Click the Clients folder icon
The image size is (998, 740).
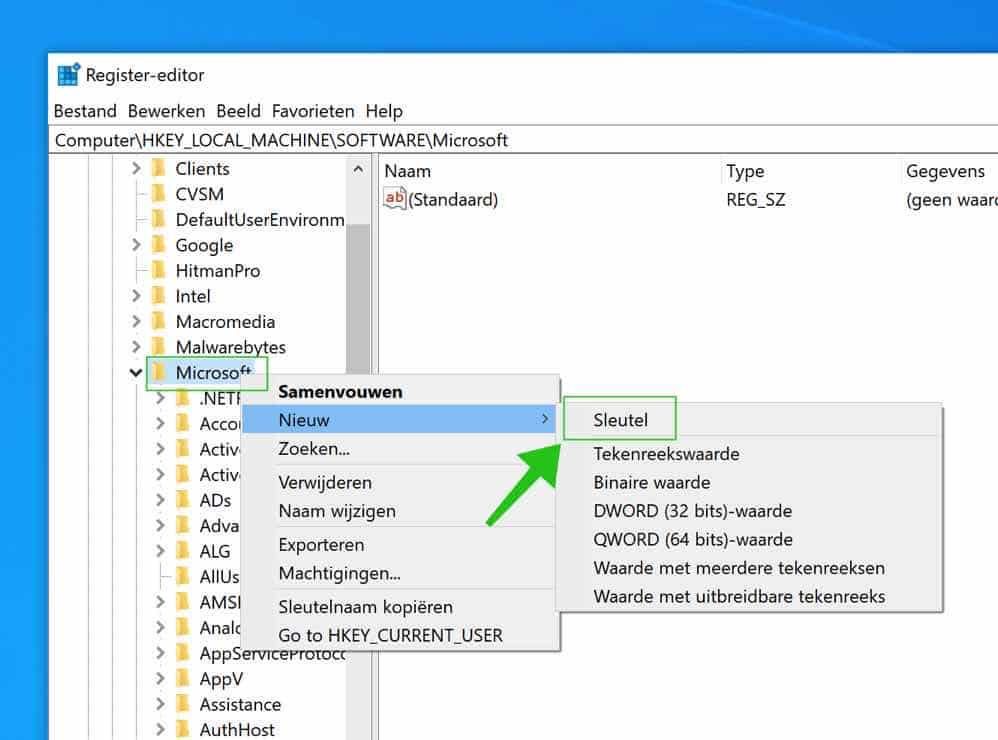tap(159, 169)
